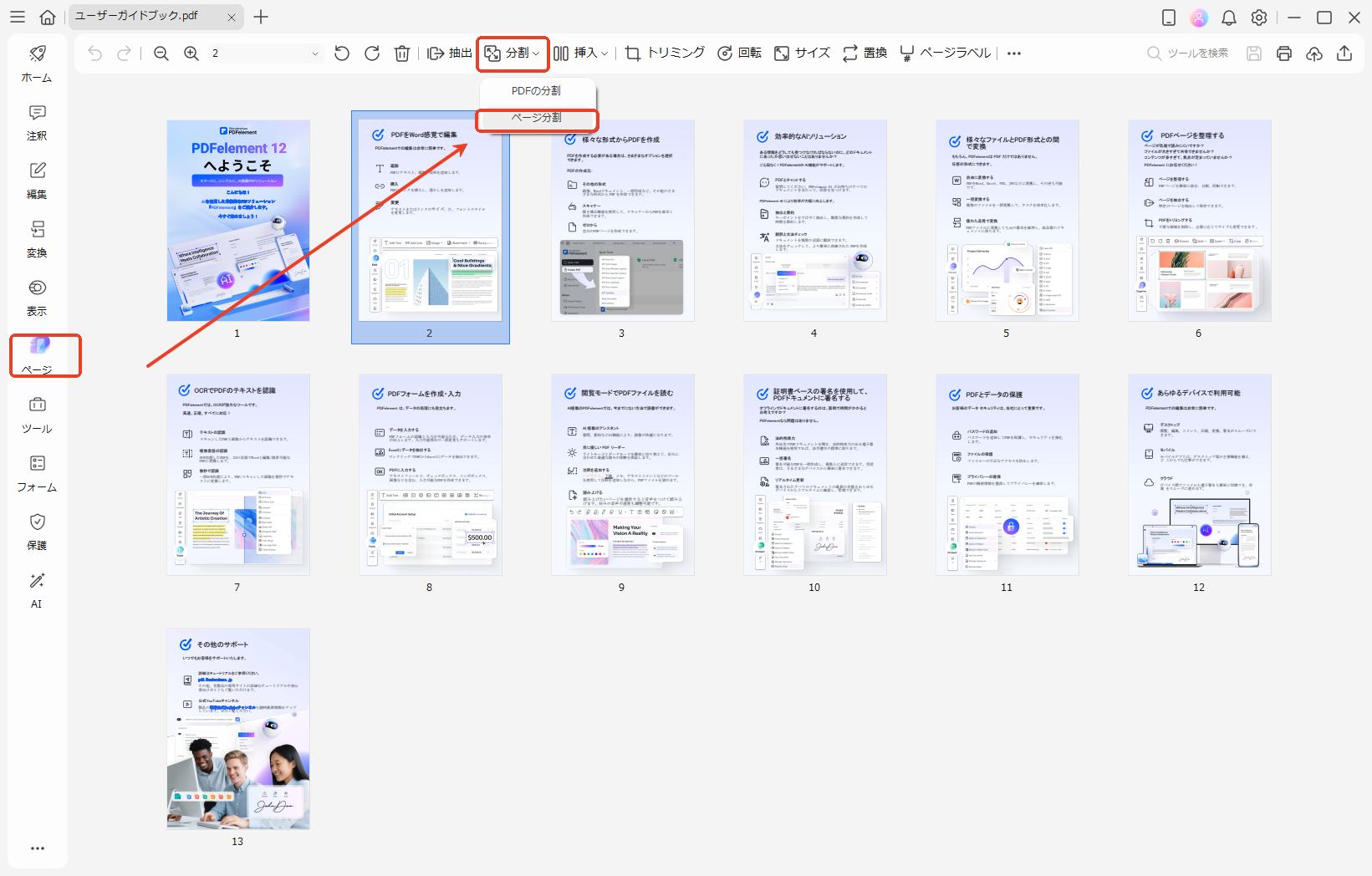Screen dimensions: 1372x876
Task: Open the notification bell
Action: tap(1229, 18)
